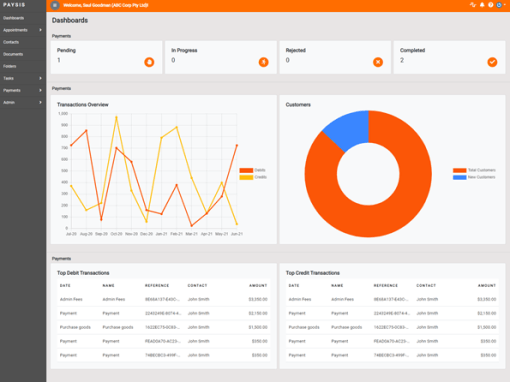Screen dimensions: 510x382
Task: Click $1,500.00 amount in Top Credit table
Action: pos(487,327)
